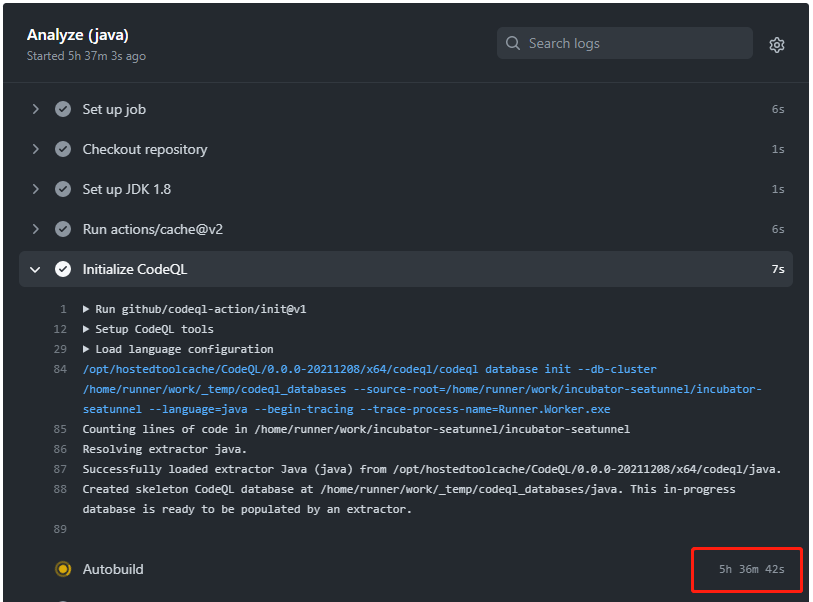Expand the Checkout repository step
Viewport: 813px width, 602px height.
pos(35,149)
